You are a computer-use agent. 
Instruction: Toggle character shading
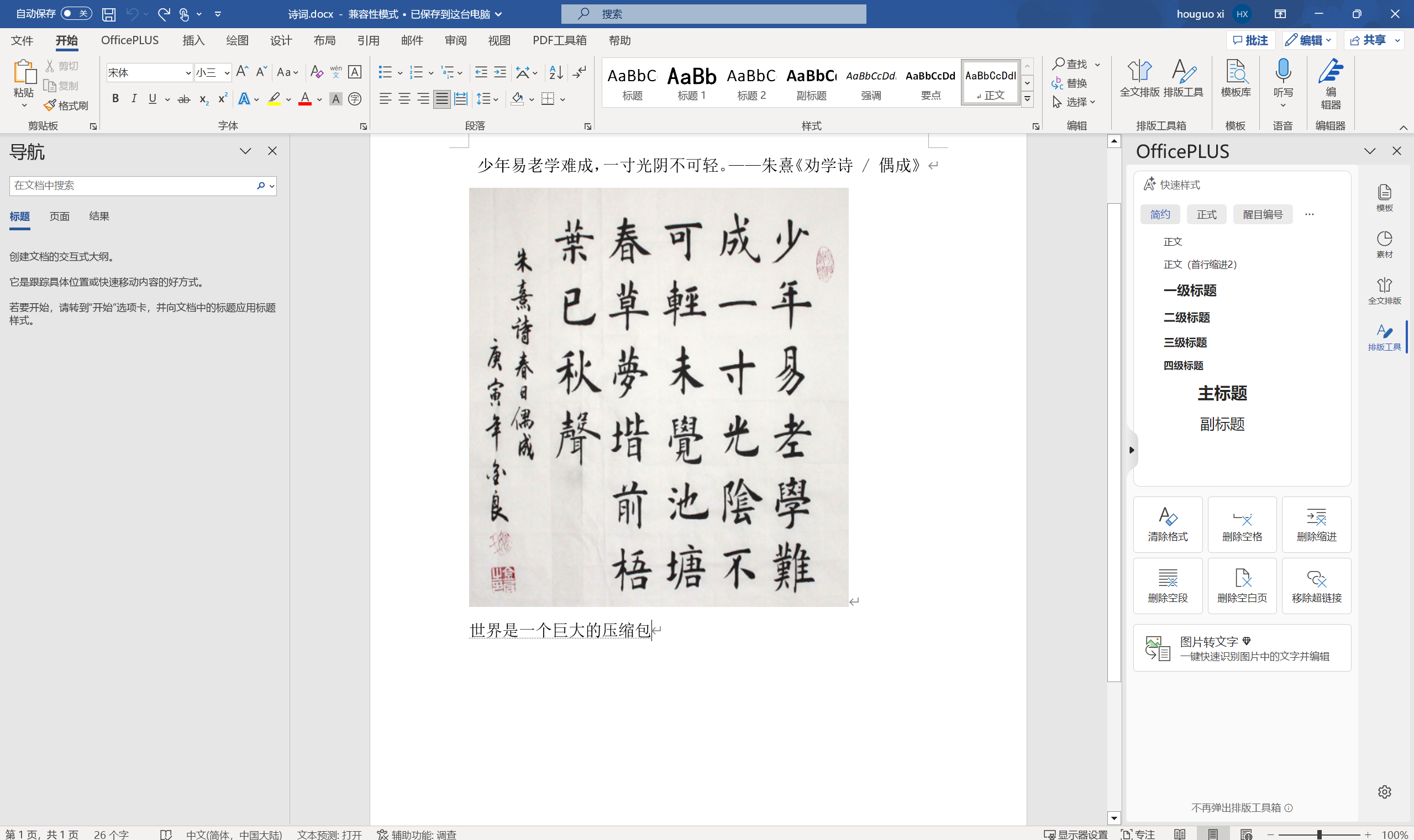click(336, 99)
